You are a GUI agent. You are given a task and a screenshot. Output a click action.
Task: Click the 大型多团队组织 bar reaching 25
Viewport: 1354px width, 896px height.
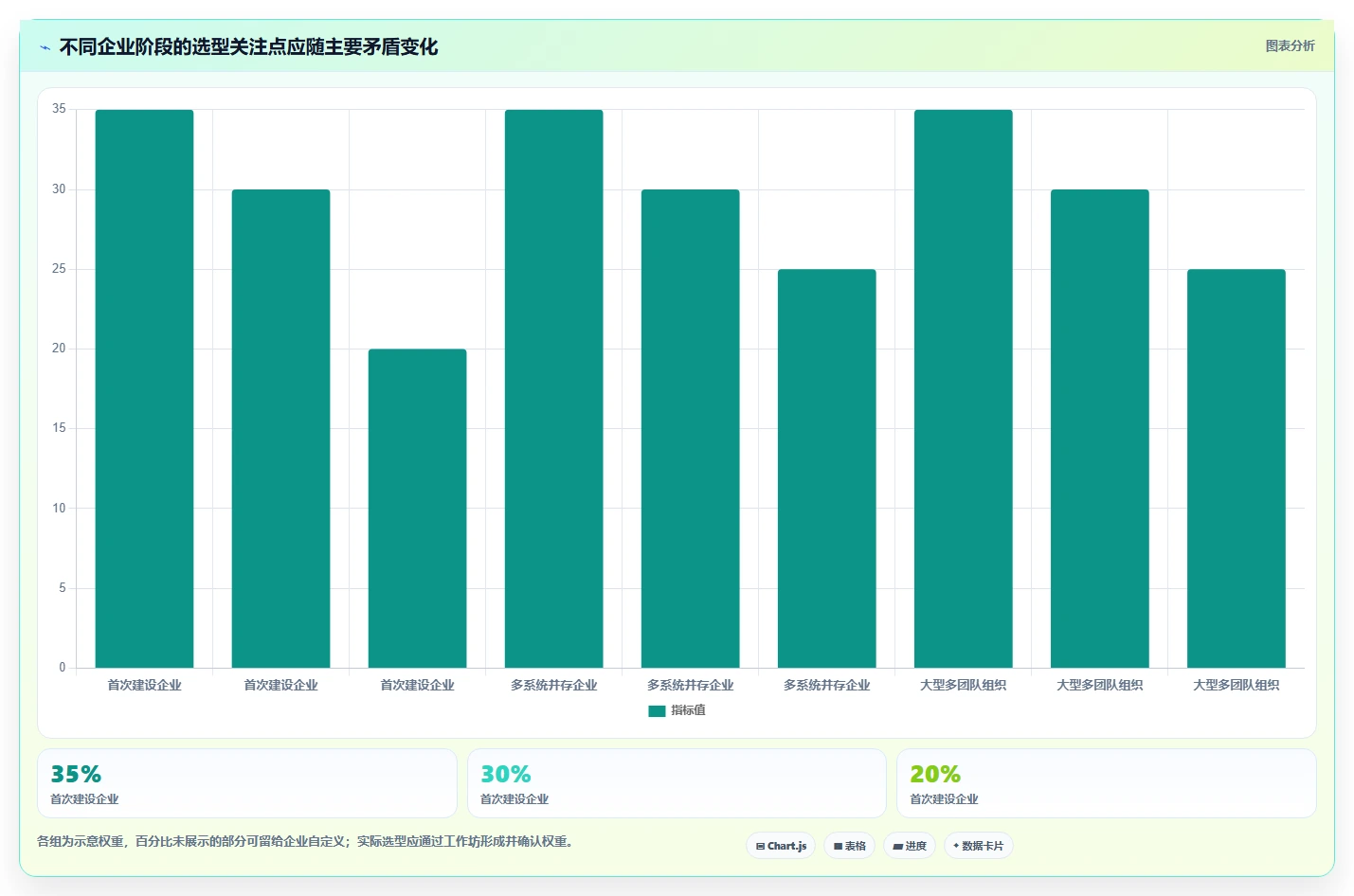click(1236, 469)
